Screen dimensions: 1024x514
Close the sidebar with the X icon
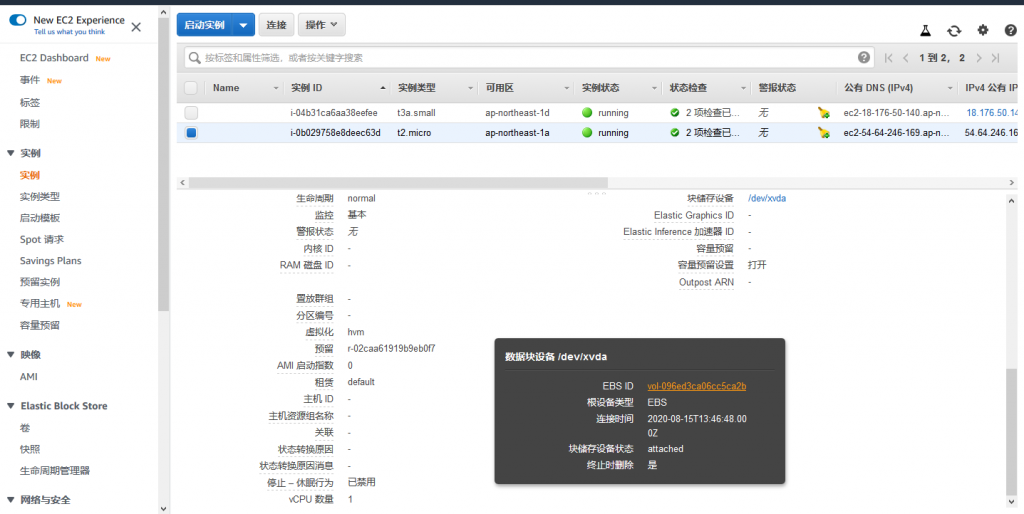136,26
